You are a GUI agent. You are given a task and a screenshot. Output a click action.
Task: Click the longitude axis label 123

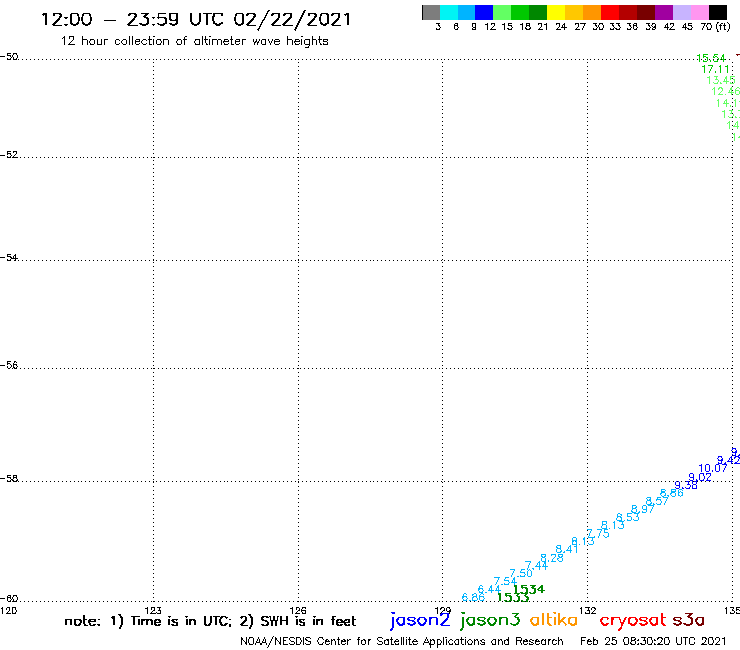153,610
